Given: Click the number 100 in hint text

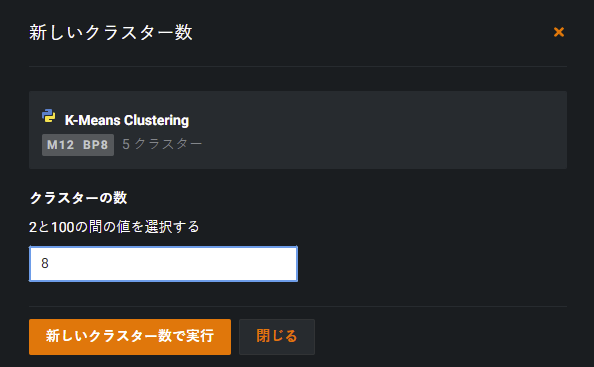Looking at the screenshot, I should pyautogui.click(x=63, y=227).
